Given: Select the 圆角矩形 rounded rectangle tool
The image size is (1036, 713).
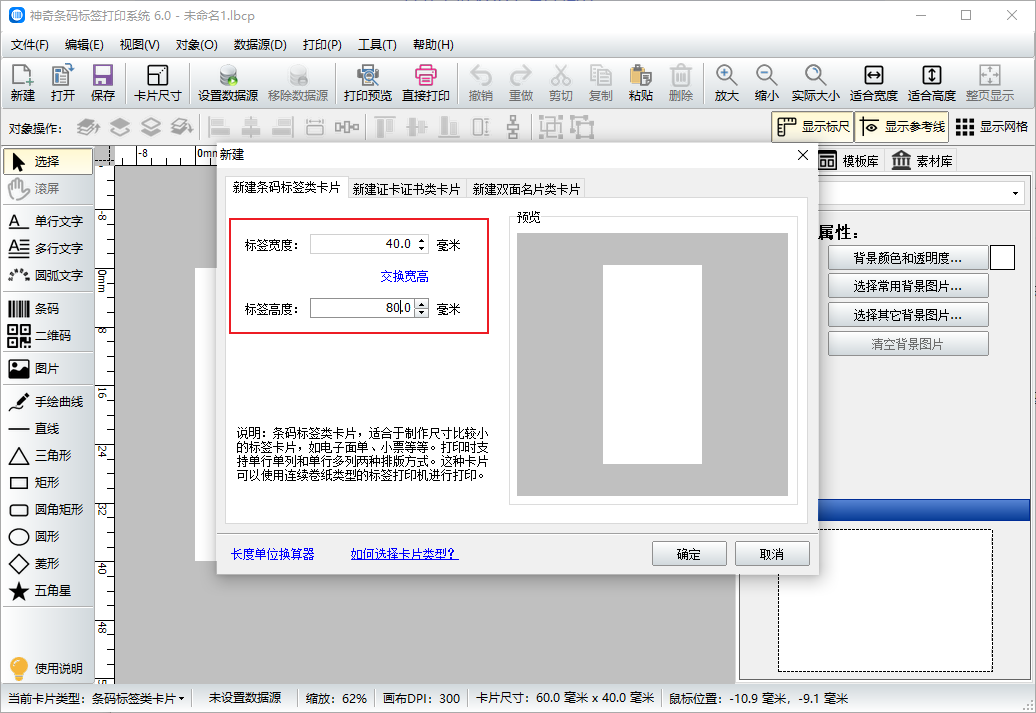Looking at the screenshot, I should 48,509.
